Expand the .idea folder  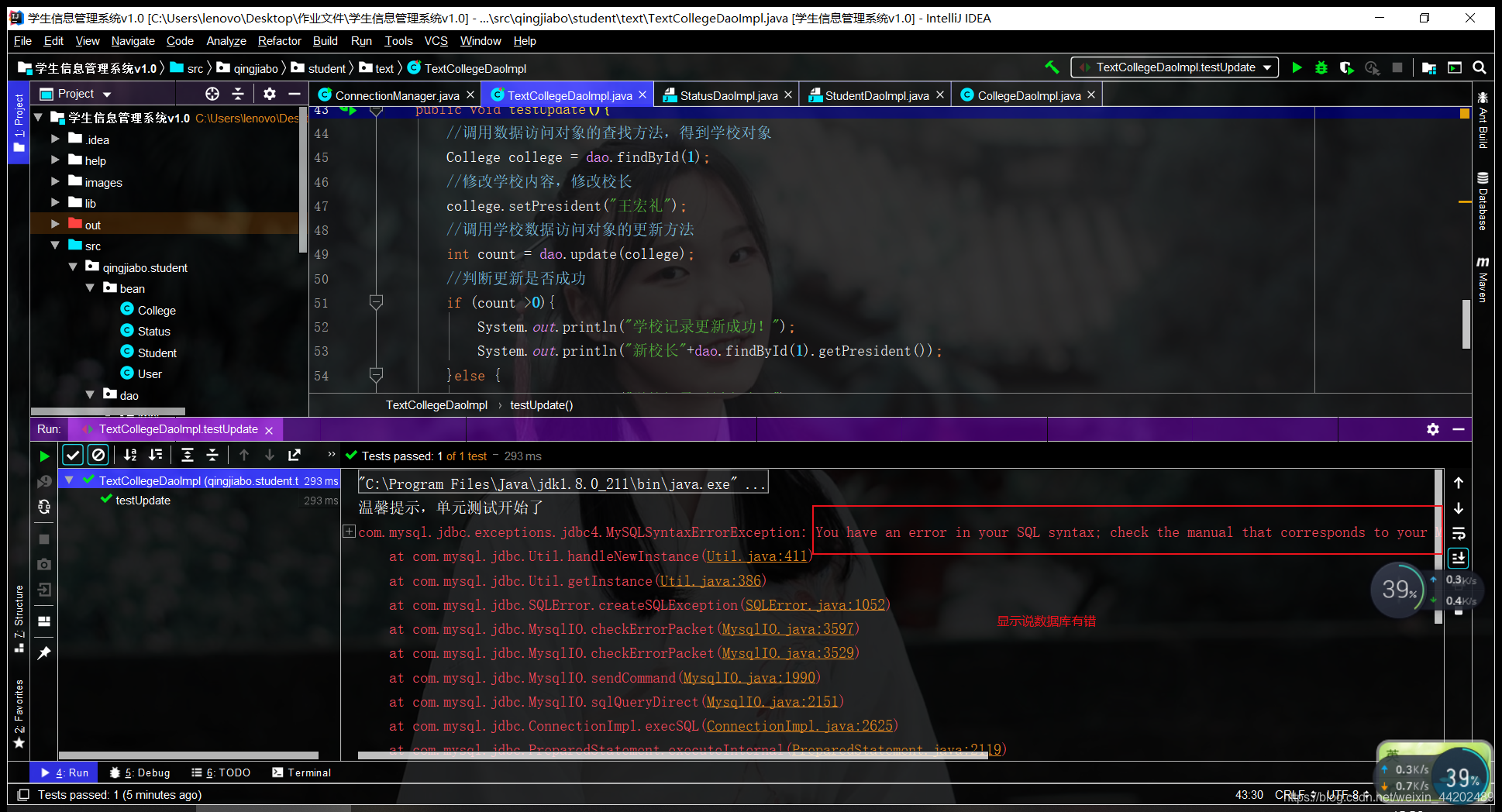pyautogui.click(x=55, y=139)
